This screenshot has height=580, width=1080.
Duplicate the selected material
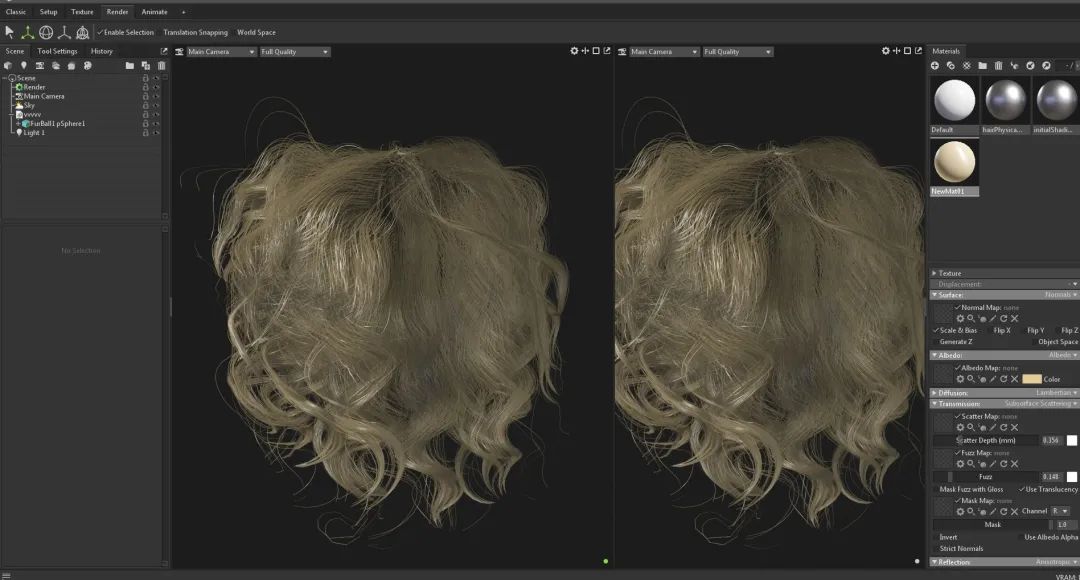pos(951,65)
